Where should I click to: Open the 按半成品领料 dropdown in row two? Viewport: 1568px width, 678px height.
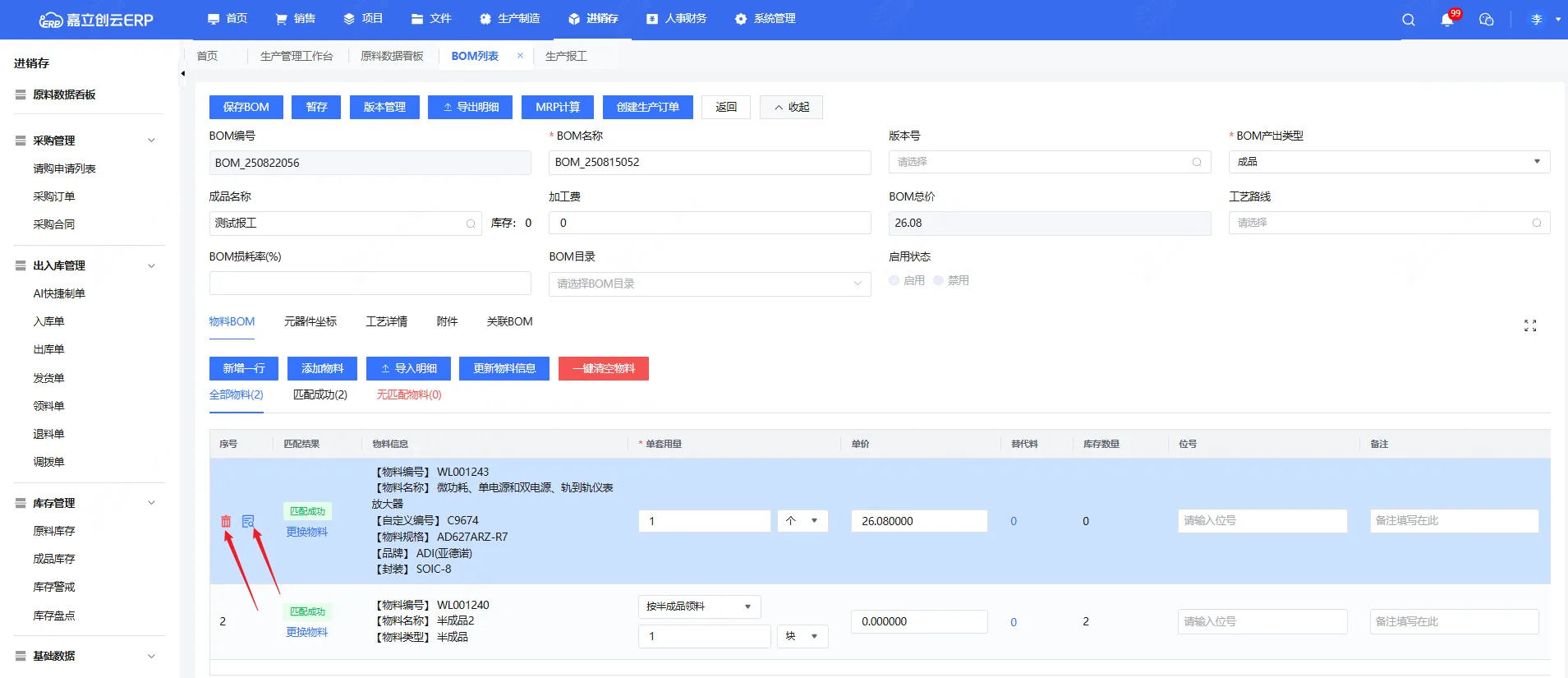click(698, 607)
